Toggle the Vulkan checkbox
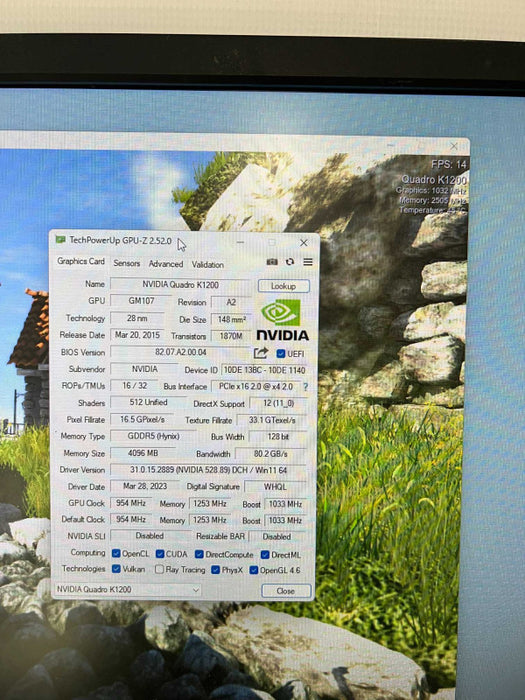This screenshot has width=525, height=700. coord(116,569)
